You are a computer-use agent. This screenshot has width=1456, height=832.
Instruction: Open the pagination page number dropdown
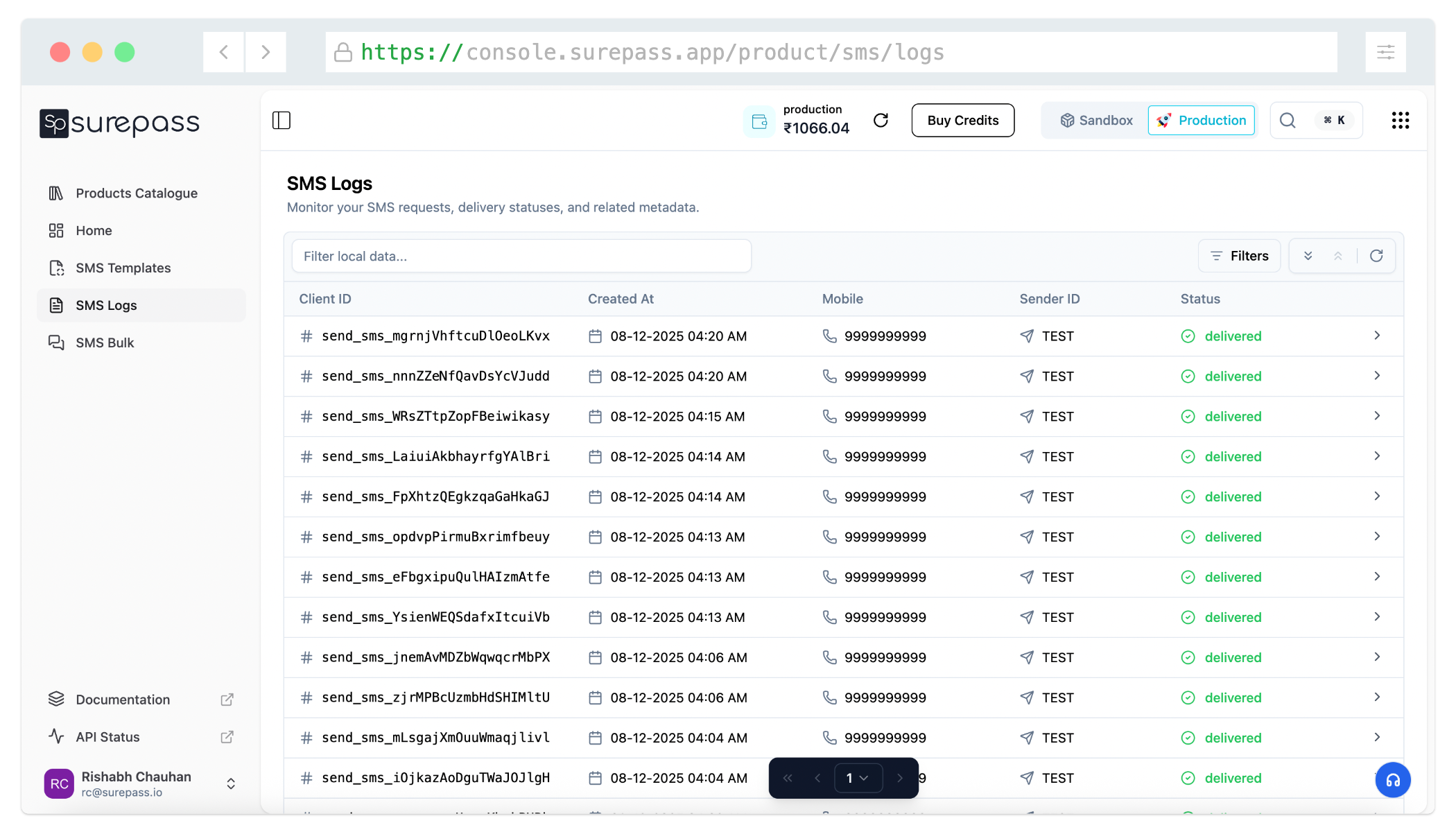858,778
